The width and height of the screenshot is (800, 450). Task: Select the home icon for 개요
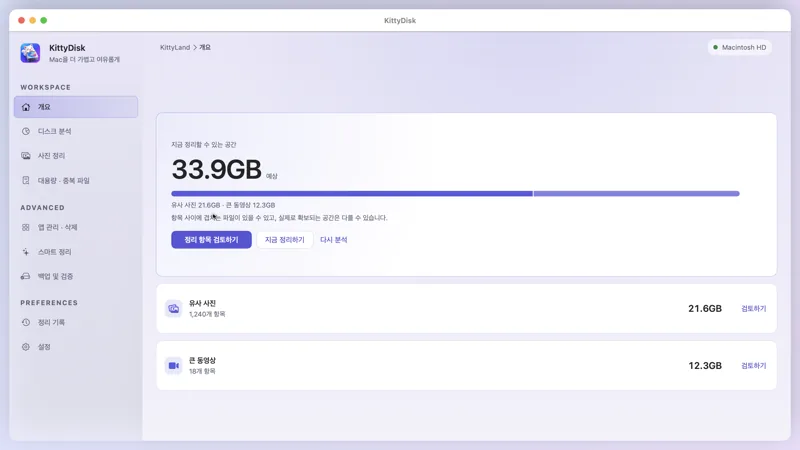point(26,107)
